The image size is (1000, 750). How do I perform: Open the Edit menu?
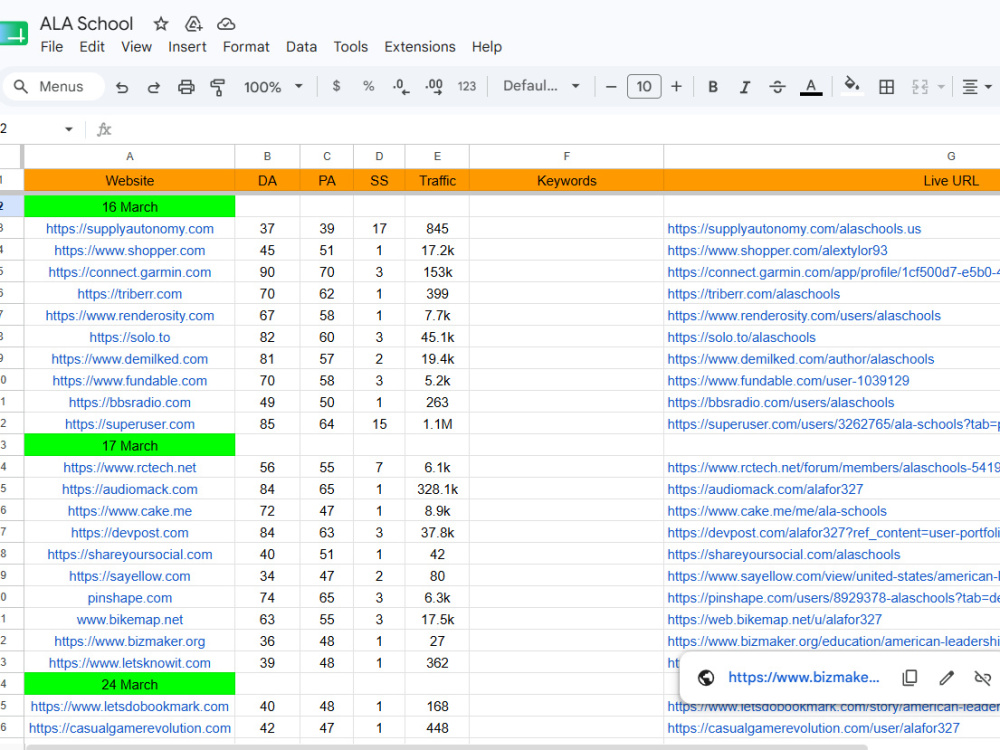[x=92, y=47]
